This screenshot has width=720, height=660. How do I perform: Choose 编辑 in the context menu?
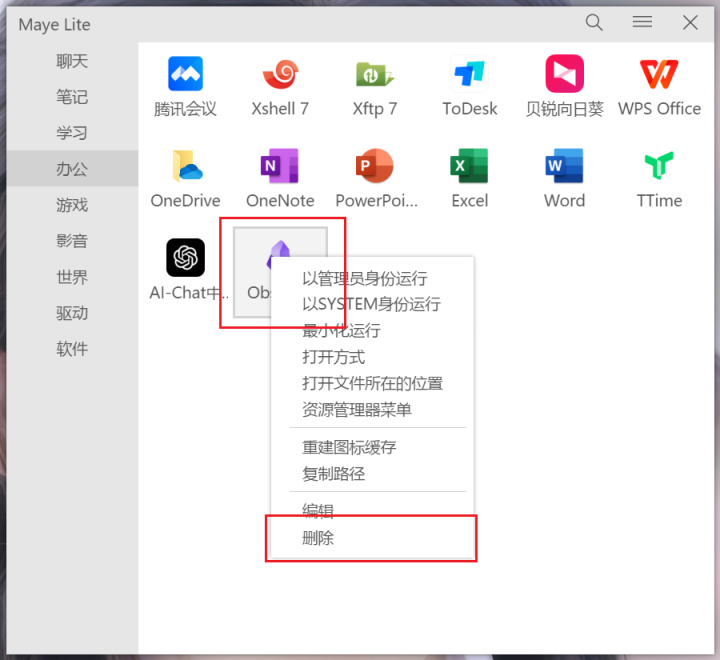[x=372, y=510]
